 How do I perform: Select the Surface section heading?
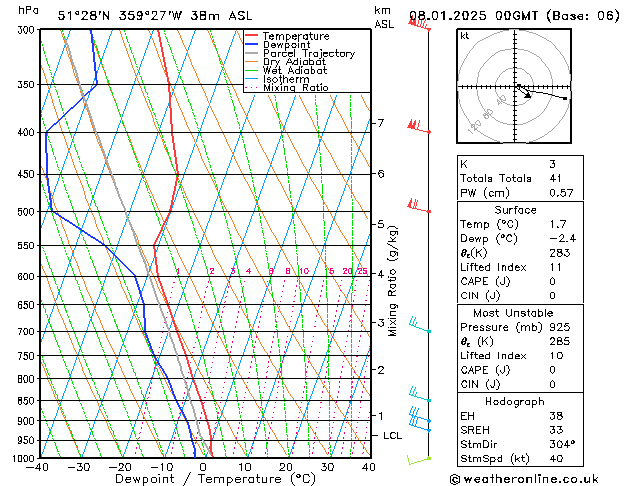coord(516,210)
